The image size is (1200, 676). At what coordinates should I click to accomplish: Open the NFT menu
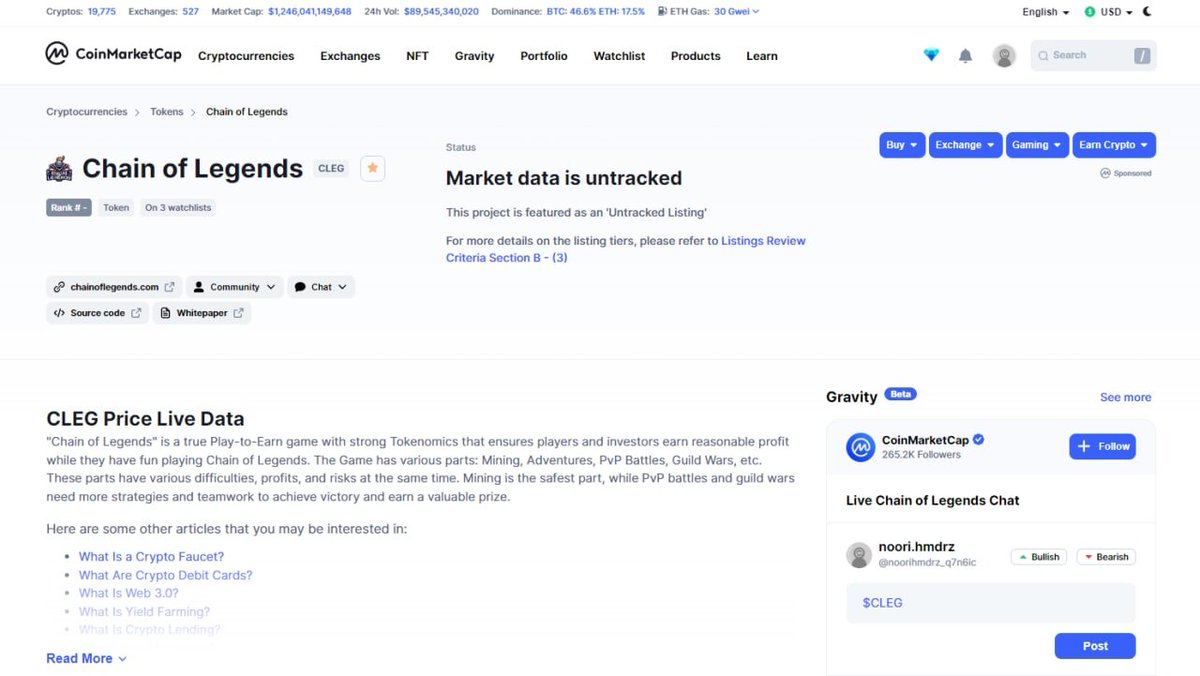(x=417, y=56)
